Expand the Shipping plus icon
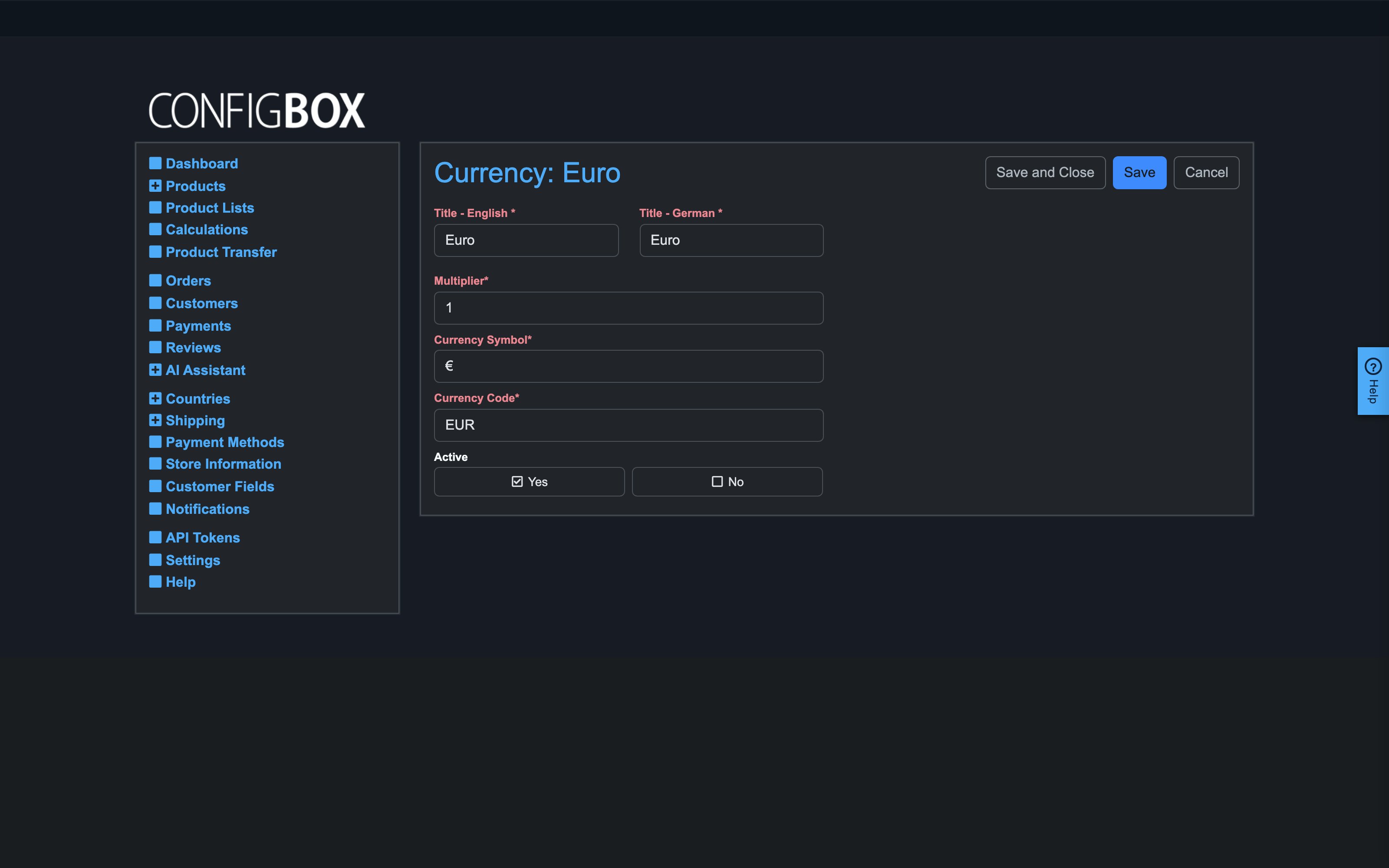This screenshot has width=1389, height=868. [x=155, y=420]
